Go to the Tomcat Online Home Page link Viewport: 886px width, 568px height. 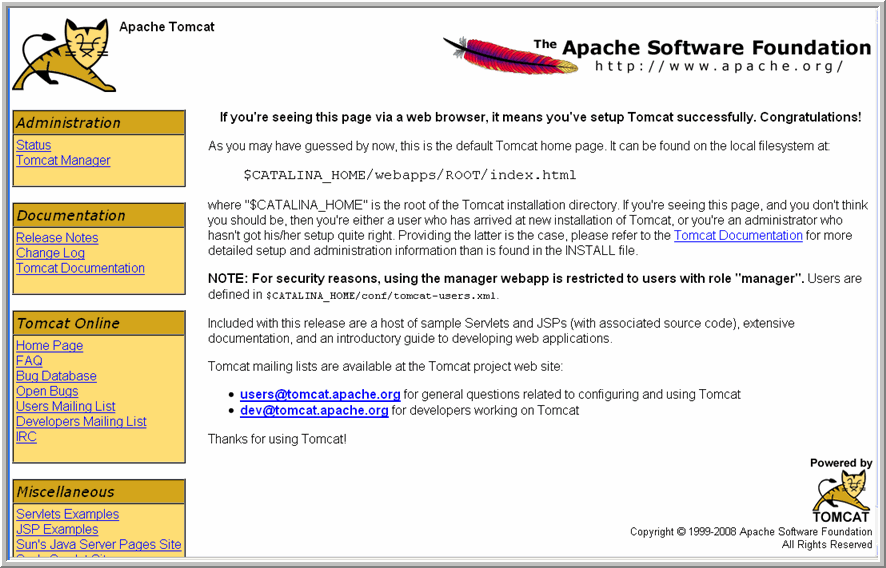[x=49, y=346]
